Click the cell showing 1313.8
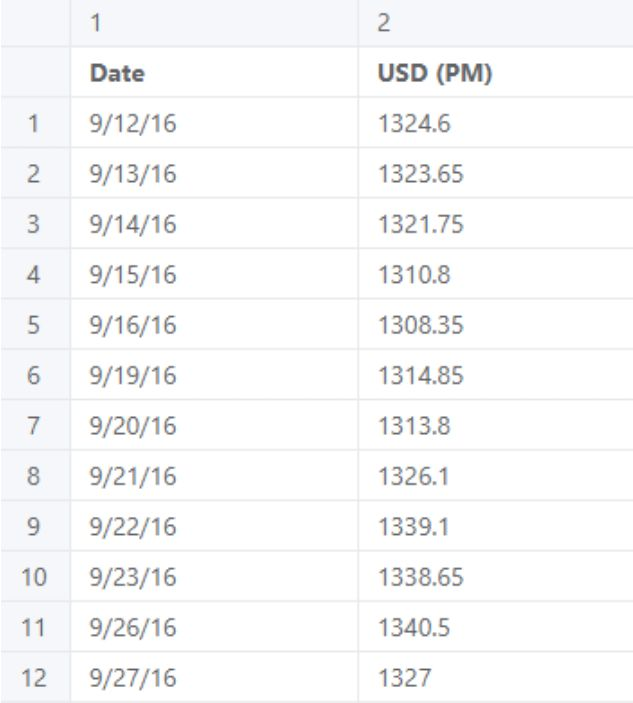The height and width of the screenshot is (703, 633). click(x=495, y=425)
